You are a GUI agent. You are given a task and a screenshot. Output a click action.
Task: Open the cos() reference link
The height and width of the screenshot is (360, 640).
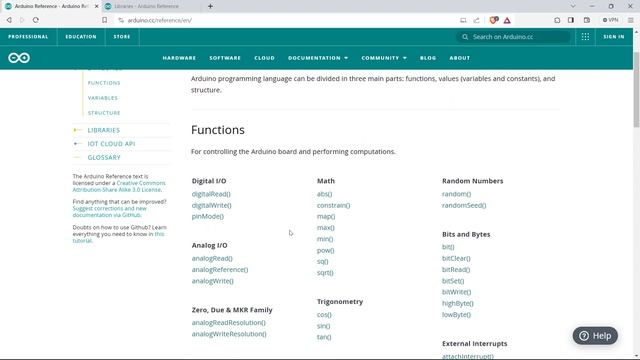tap(324, 315)
